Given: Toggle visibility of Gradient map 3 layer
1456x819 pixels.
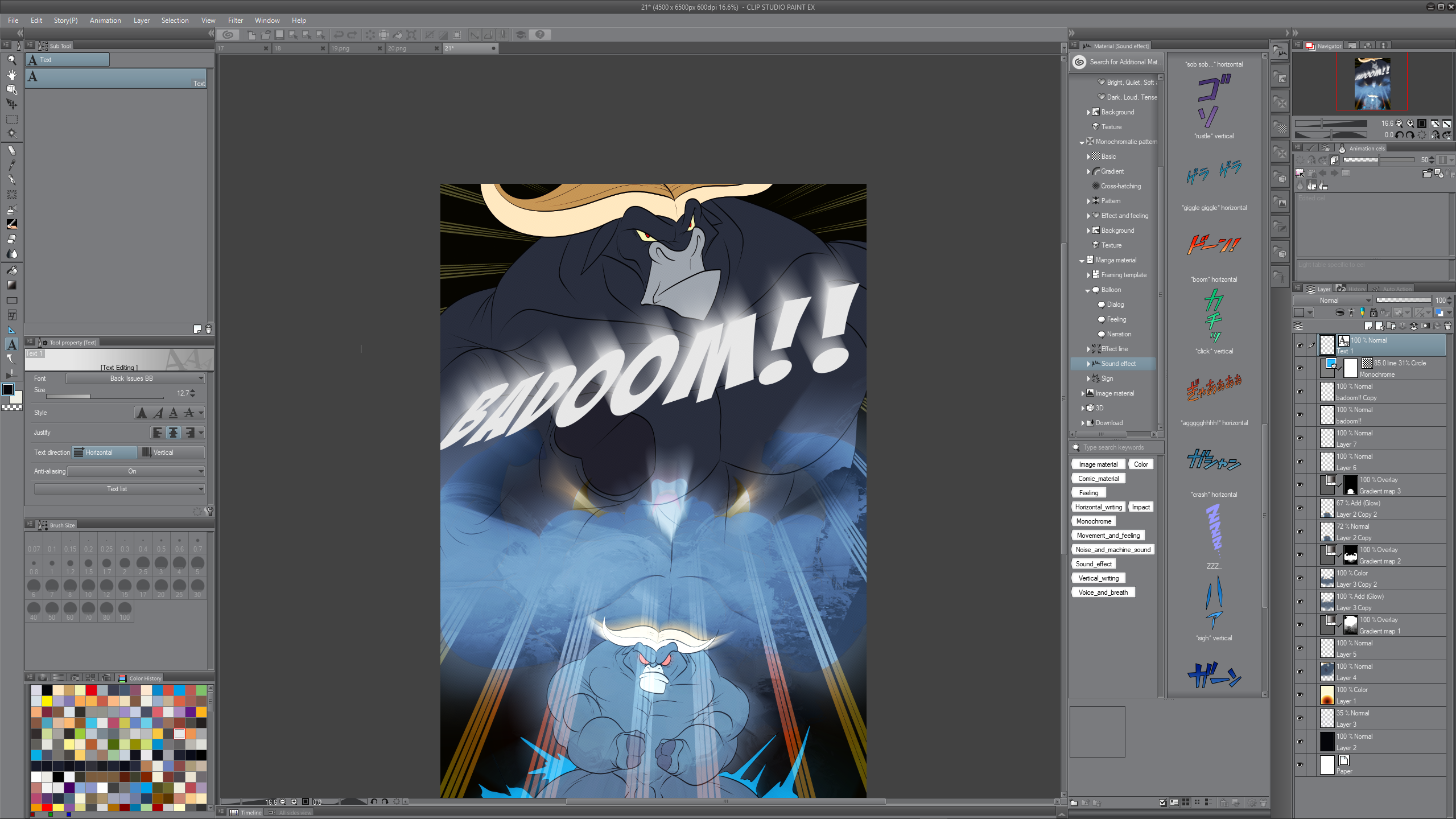Looking at the screenshot, I should pyautogui.click(x=1300, y=485).
